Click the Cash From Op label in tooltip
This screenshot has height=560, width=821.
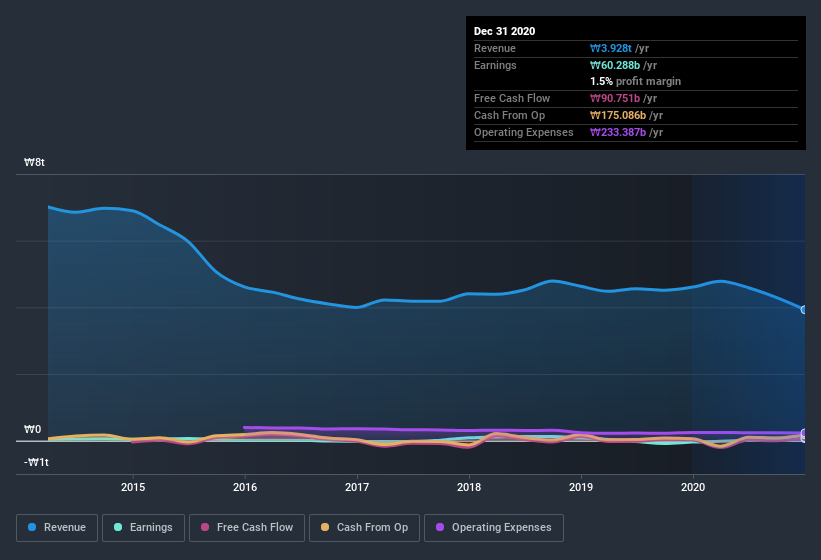point(509,115)
